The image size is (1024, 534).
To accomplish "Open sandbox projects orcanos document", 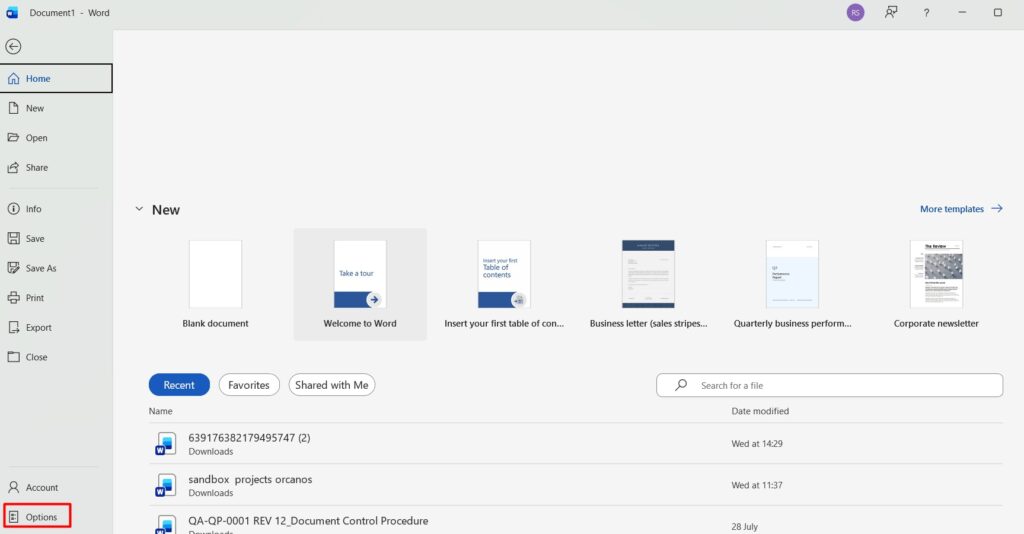I will tap(575, 485).
